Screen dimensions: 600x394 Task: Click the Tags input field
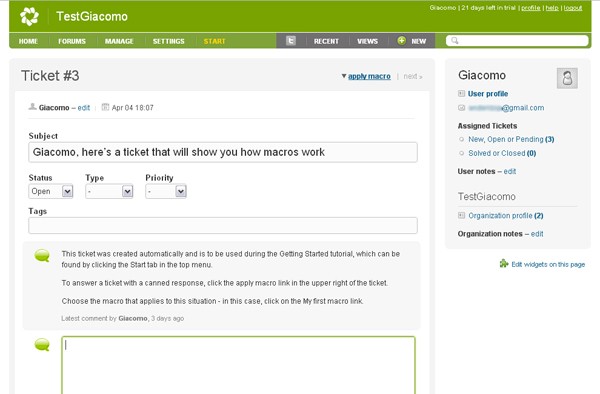pyautogui.click(x=223, y=225)
